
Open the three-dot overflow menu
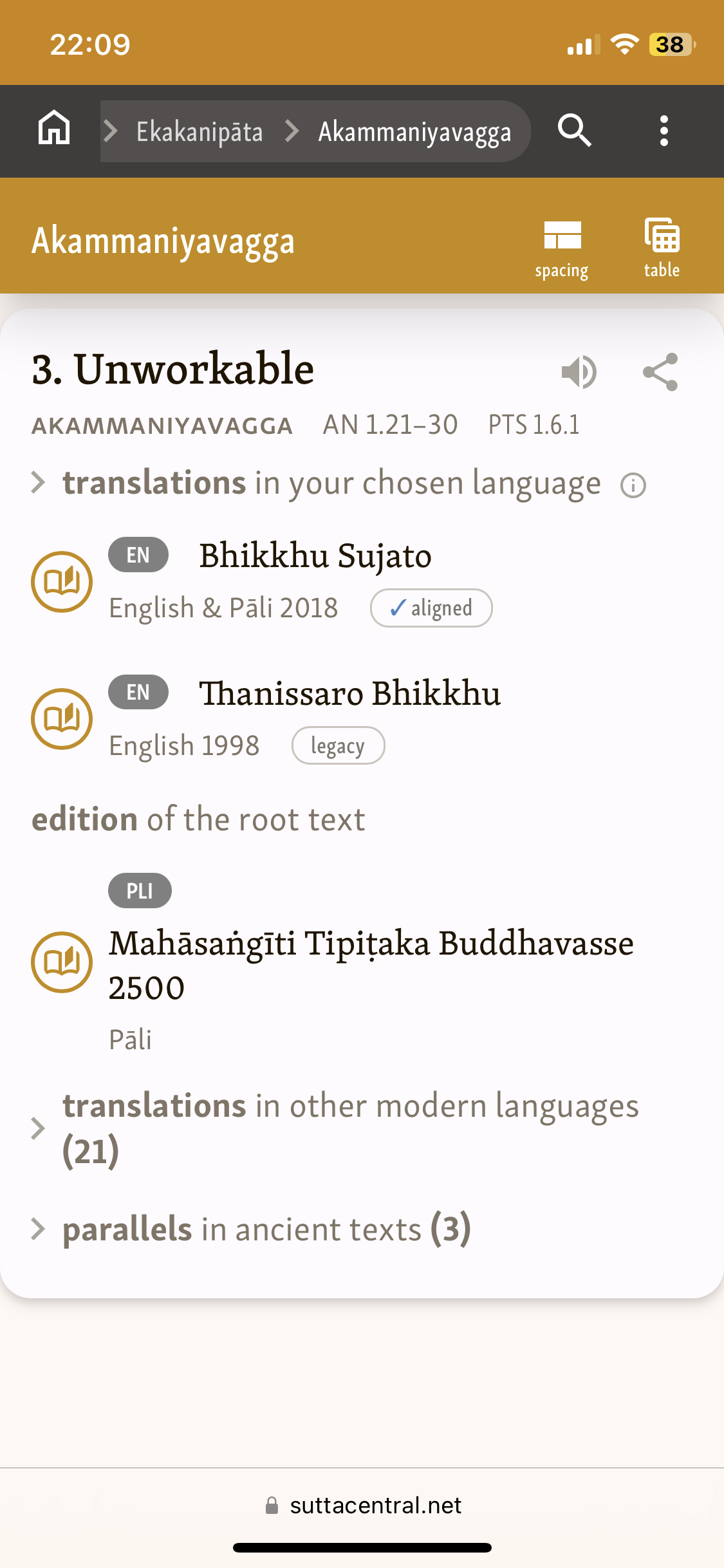pos(664,131)
